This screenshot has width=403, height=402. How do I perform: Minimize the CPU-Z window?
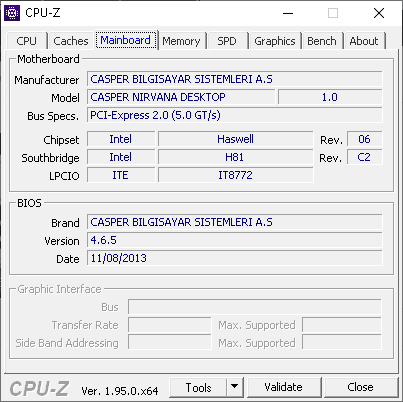pyautogui.click(x=288, y=13)
